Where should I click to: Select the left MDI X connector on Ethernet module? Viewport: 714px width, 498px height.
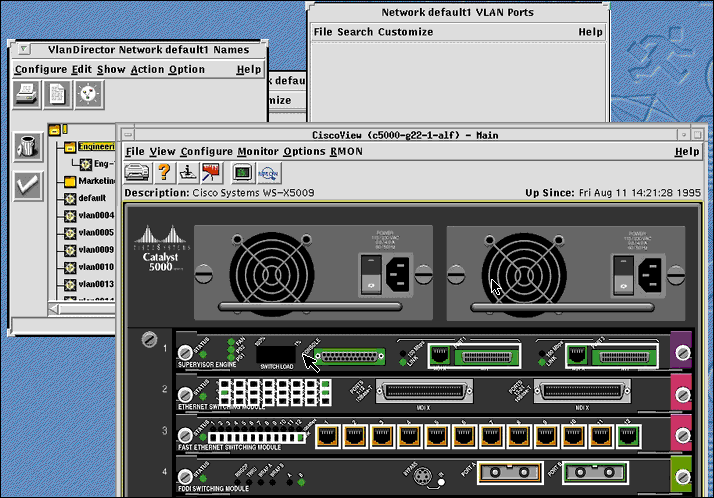tap(424, 391)
